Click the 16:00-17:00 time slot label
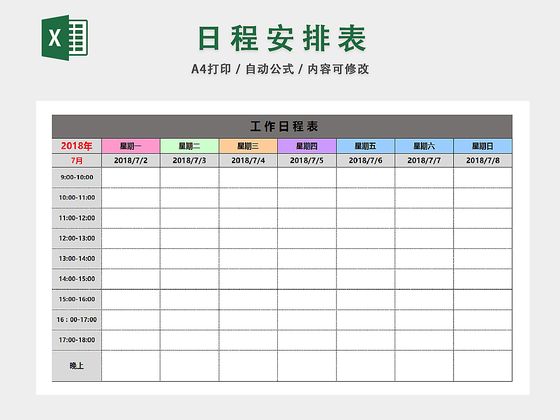This screenshot has height=420, width=560. 76,320
